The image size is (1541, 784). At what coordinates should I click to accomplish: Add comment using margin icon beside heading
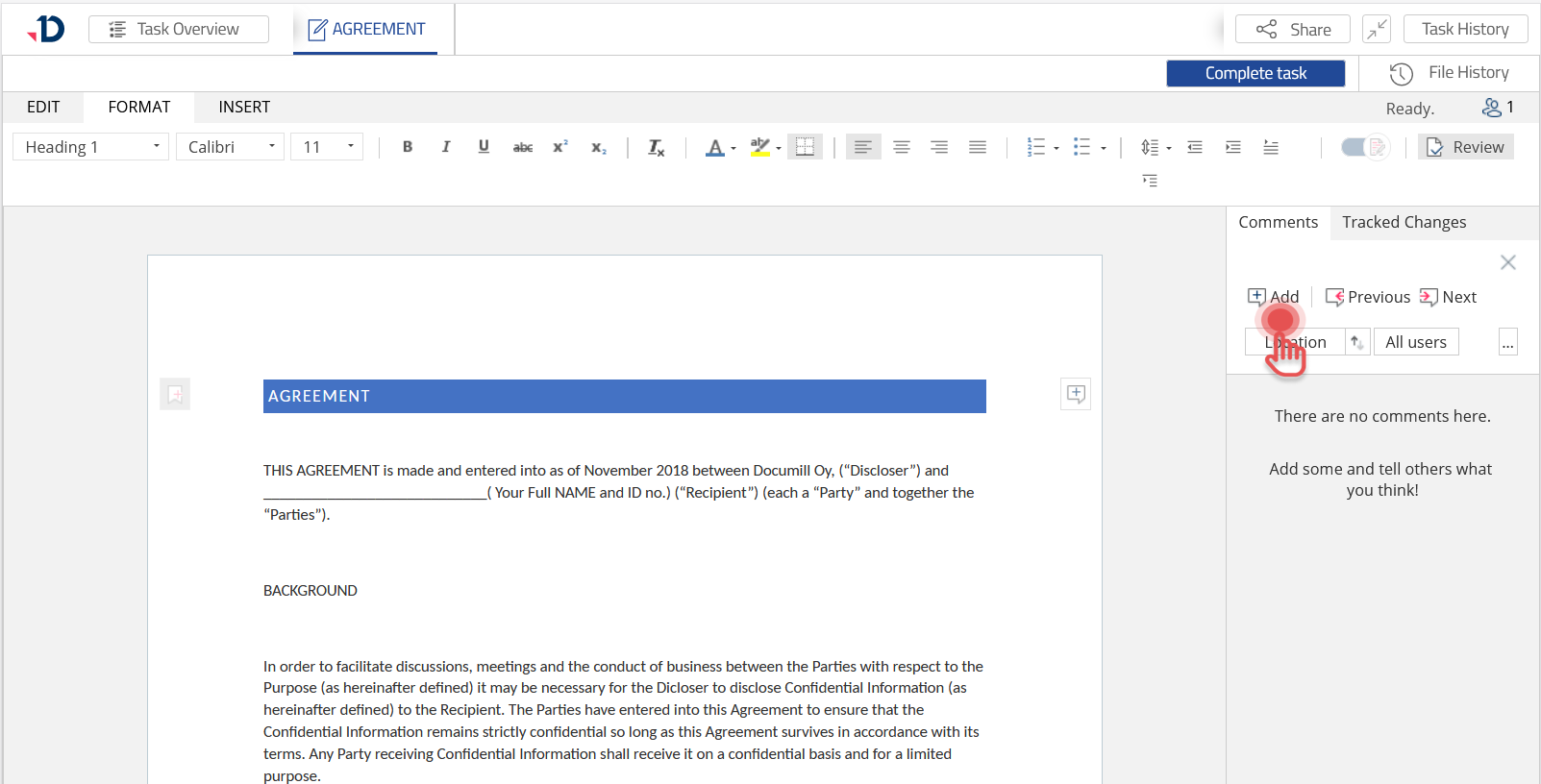pos(1076,394)
